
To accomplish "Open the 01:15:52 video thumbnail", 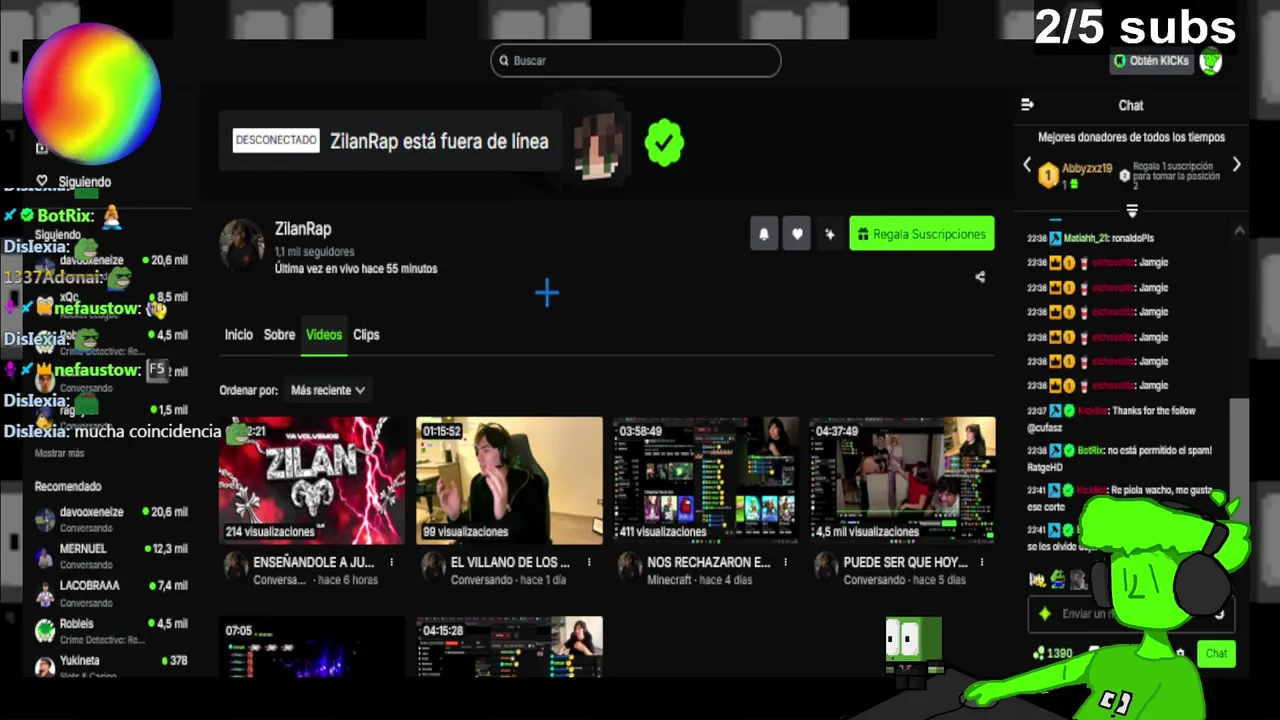I will tap(509, 480).
